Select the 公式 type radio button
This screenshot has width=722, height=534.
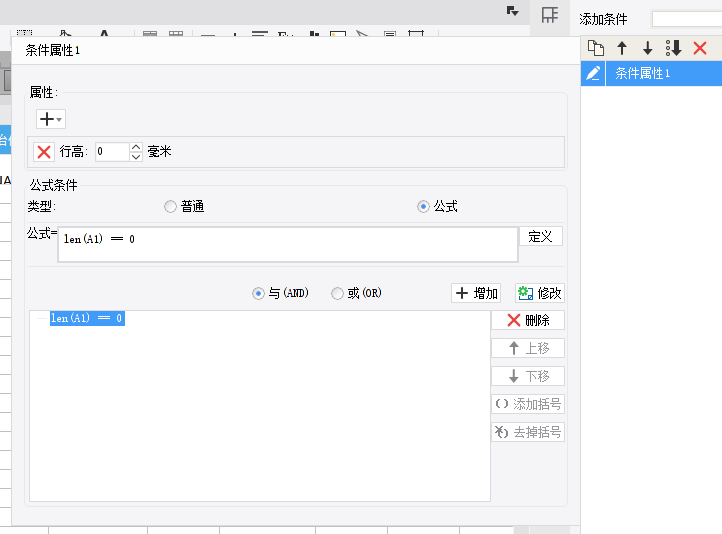[423, 207]
